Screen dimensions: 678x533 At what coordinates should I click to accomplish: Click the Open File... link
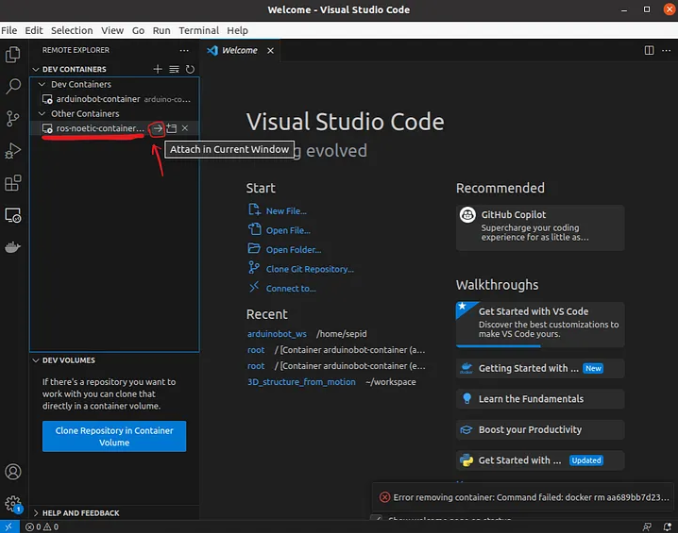click(288, 230)
